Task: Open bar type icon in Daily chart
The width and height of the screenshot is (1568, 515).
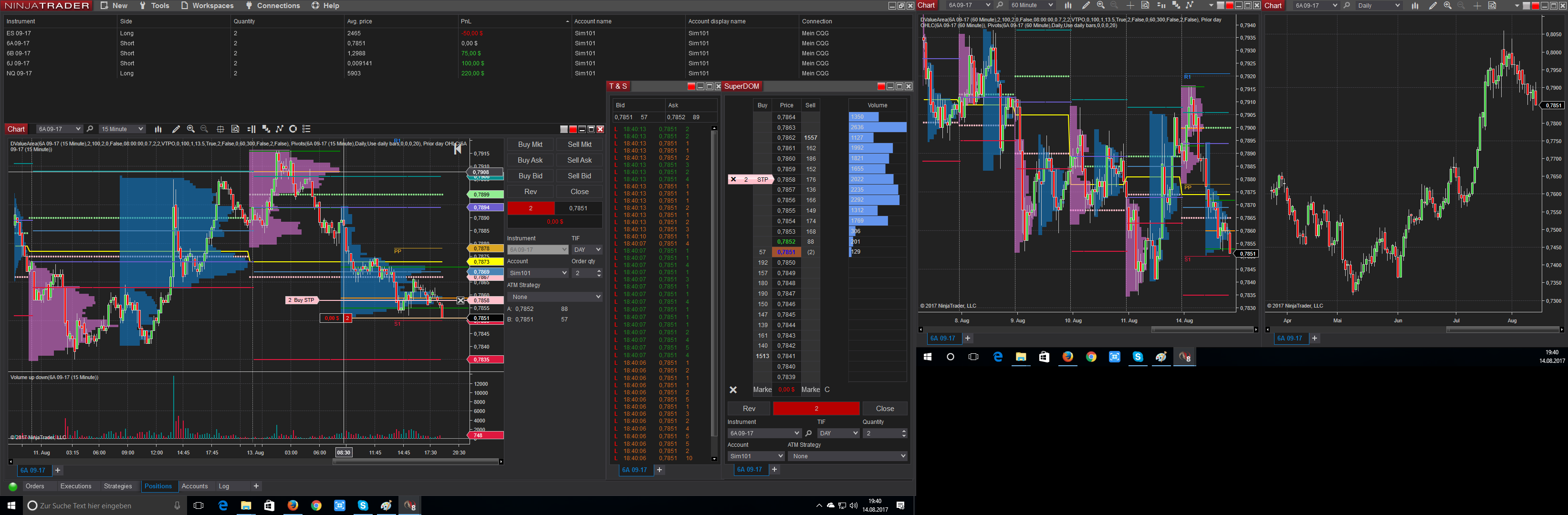Action: click(1415, 5)
